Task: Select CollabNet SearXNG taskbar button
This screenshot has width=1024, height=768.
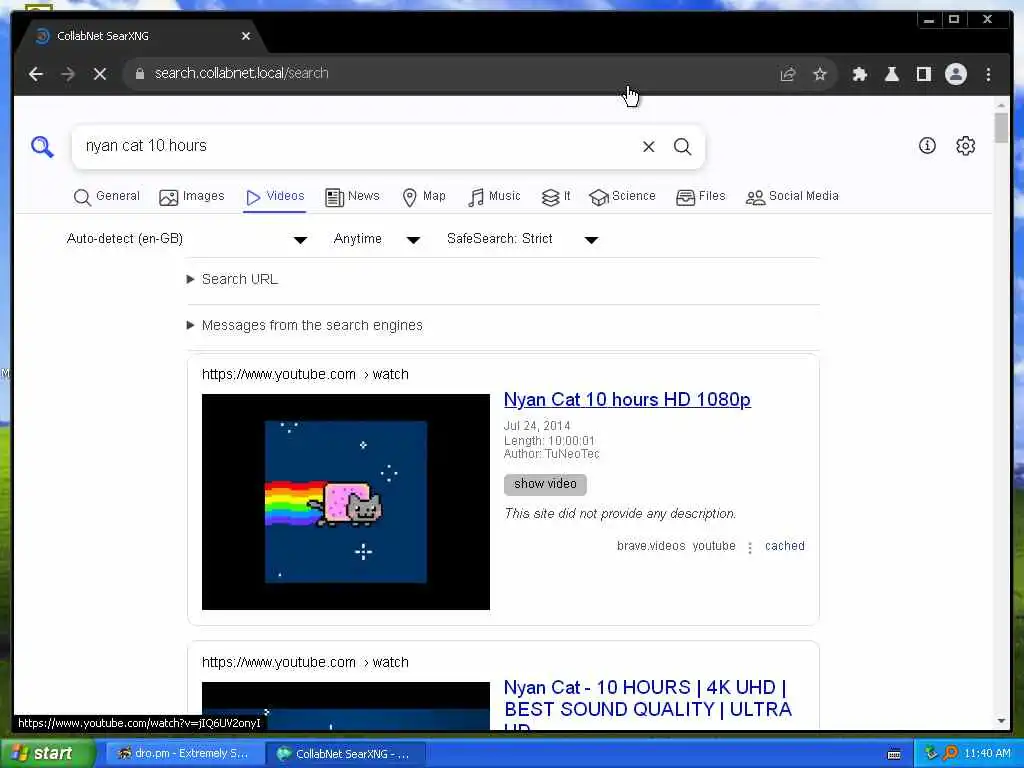Action: tap(344, 754)
